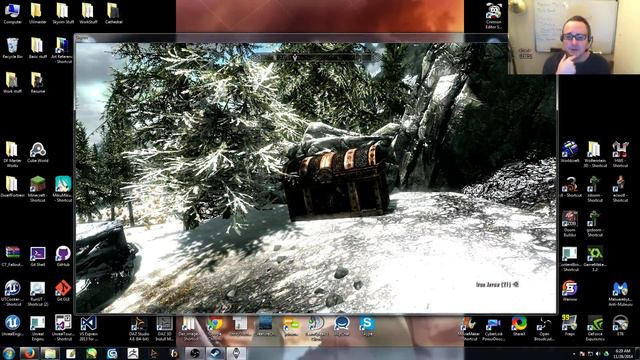Screen dimensions: 640x360
Task: Switch to Steam in taskbar
Action: coord(216,353)
